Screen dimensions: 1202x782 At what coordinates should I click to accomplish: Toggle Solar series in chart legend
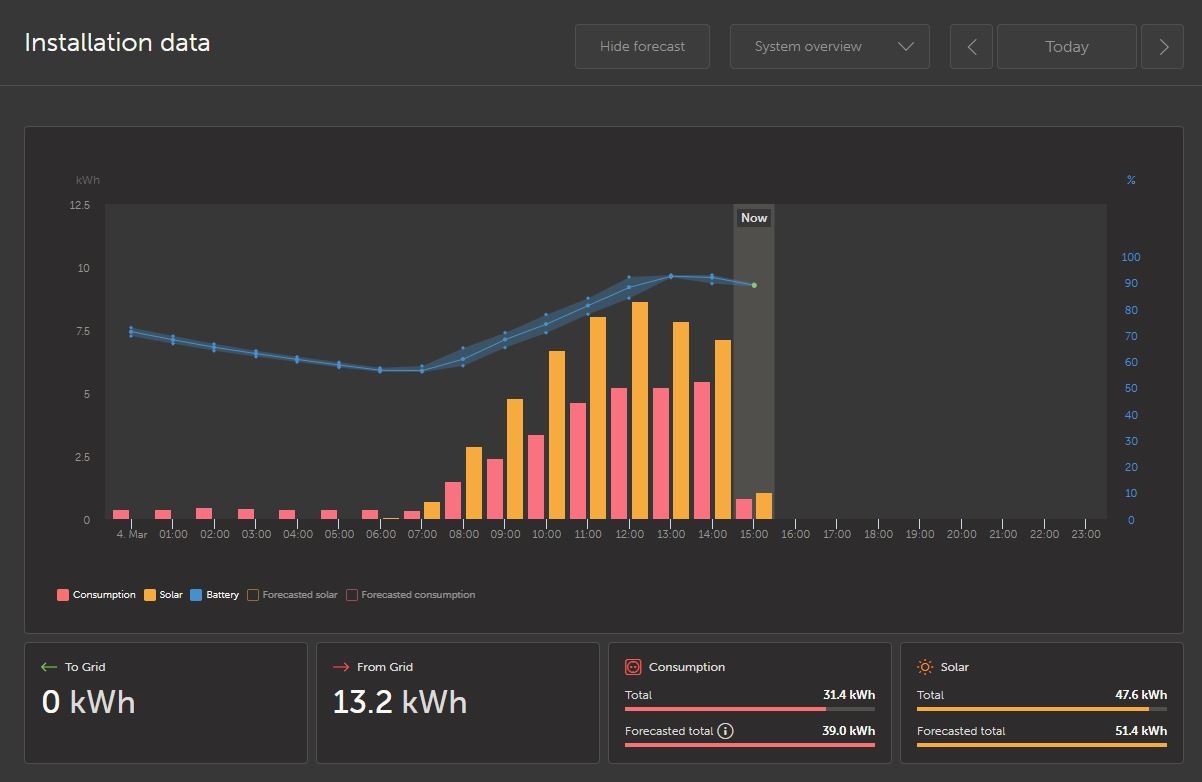(163, 595)
